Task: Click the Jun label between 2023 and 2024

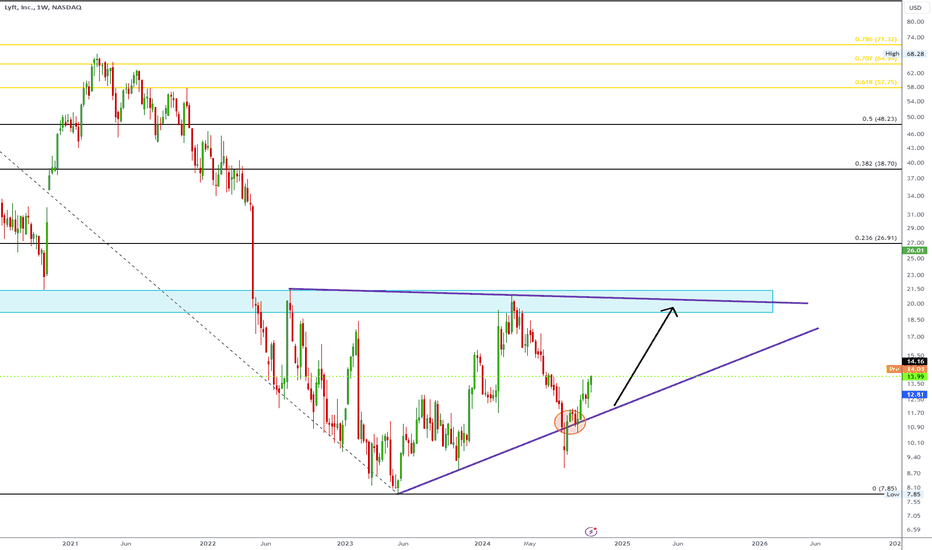Action: pyautogui.click(x=402, y=543)
